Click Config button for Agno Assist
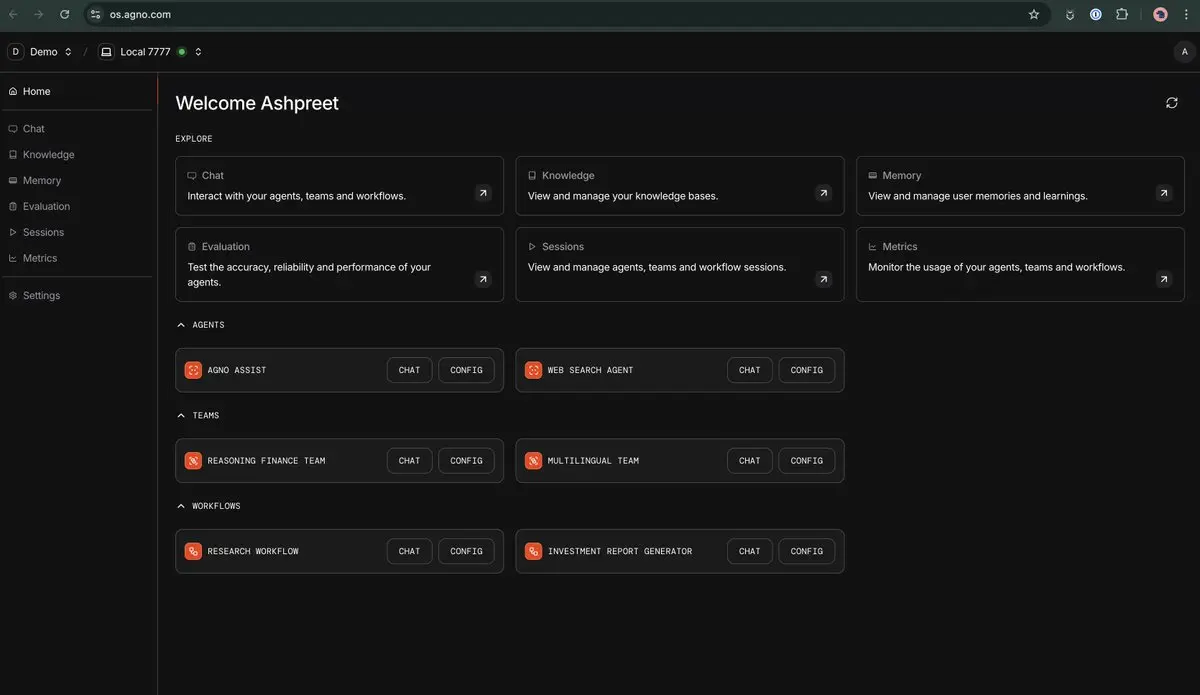Image resolution: width=1200 pixels, height=695 pixels. 466,370
